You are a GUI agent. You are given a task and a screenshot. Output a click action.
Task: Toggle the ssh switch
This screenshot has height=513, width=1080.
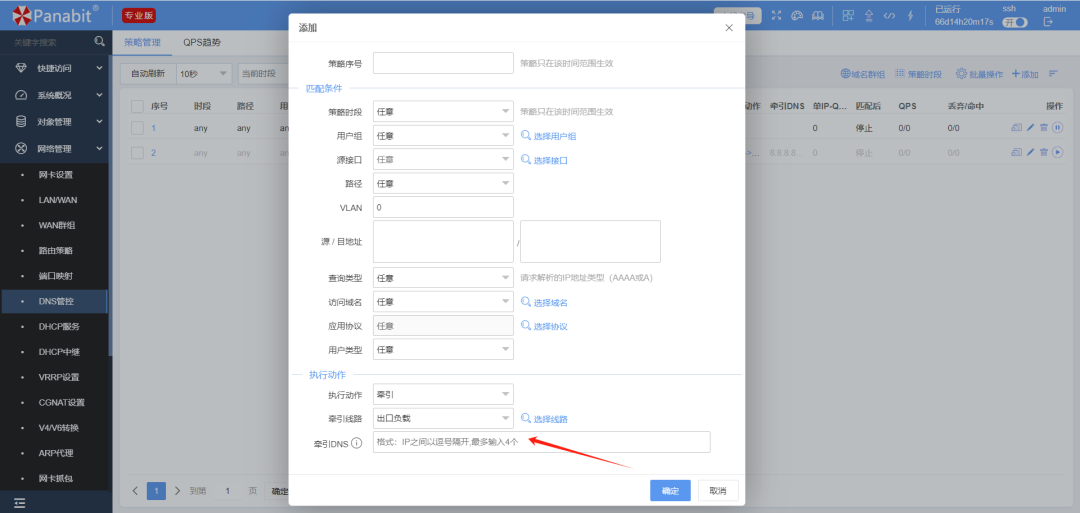(x=1015, y=22)
